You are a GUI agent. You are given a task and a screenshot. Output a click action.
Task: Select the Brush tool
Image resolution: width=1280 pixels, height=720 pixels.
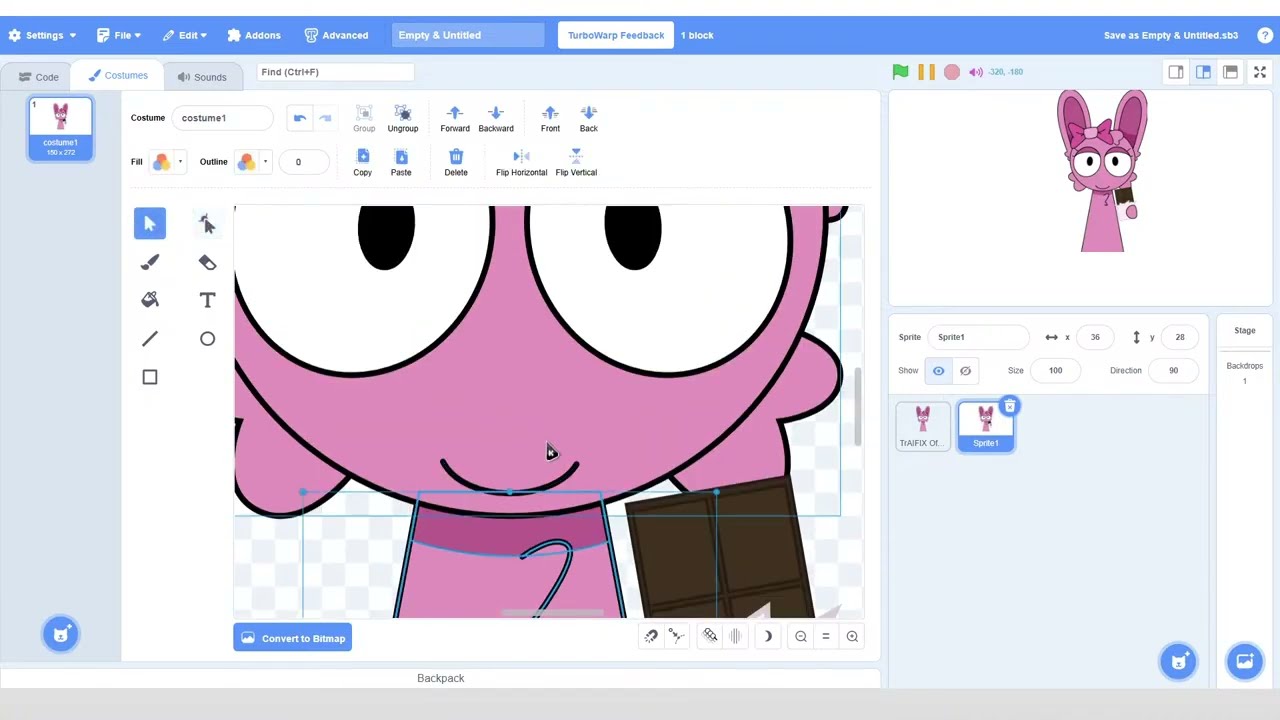(150, 262)
